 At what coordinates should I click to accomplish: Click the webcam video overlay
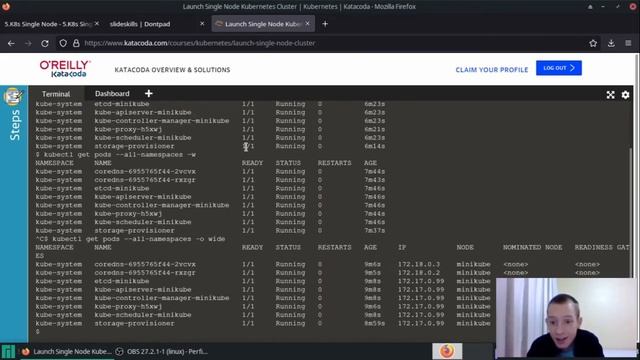[x=567, y=318]
